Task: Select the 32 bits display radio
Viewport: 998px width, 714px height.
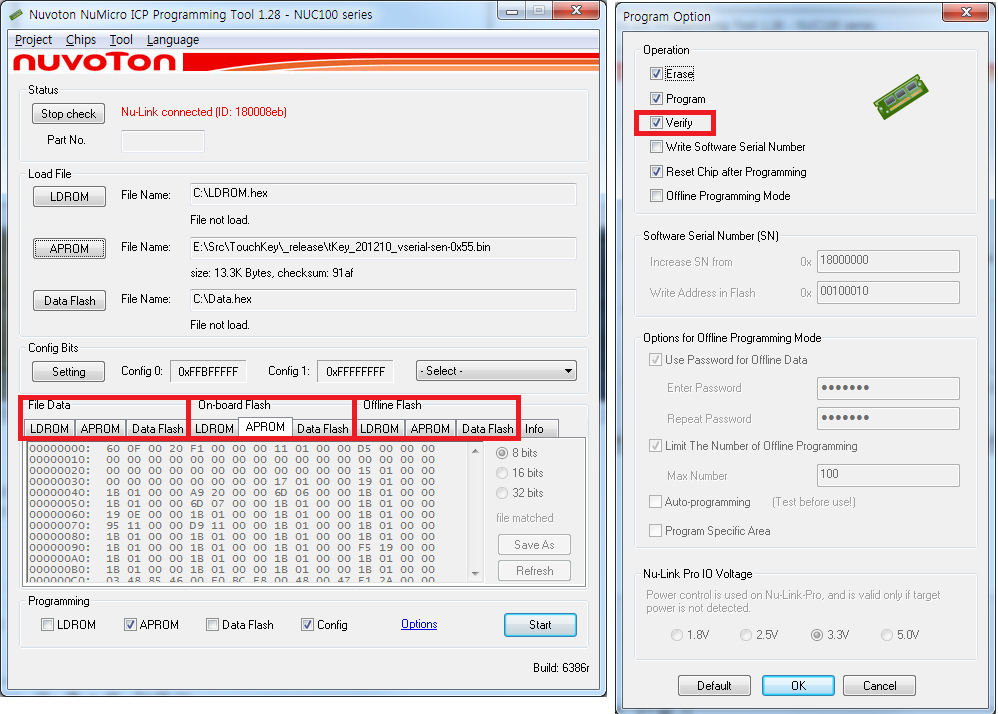Action: coord(502,493)
